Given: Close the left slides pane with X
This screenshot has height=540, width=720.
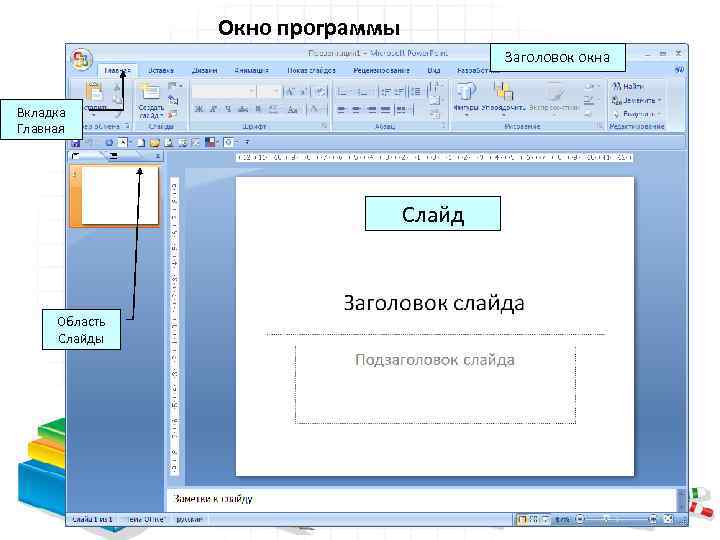Looking at the screenshot, I should pyautogui.click(x=158, y=156).
